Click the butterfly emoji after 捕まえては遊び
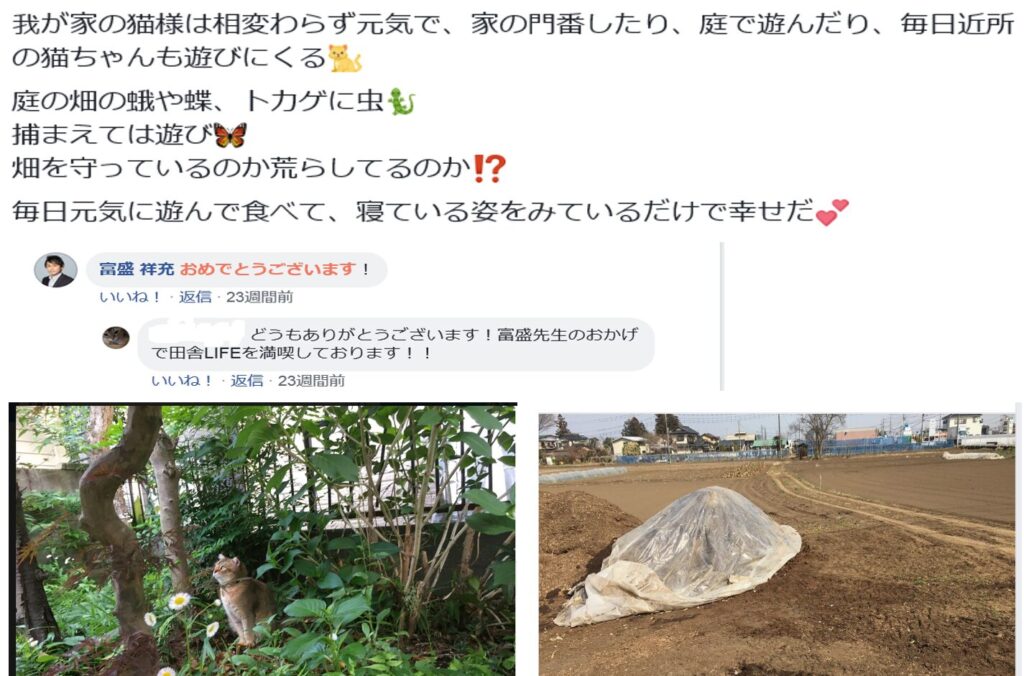Image resolution: width=1024 pixels, height=676 pixels. [231, 135]
